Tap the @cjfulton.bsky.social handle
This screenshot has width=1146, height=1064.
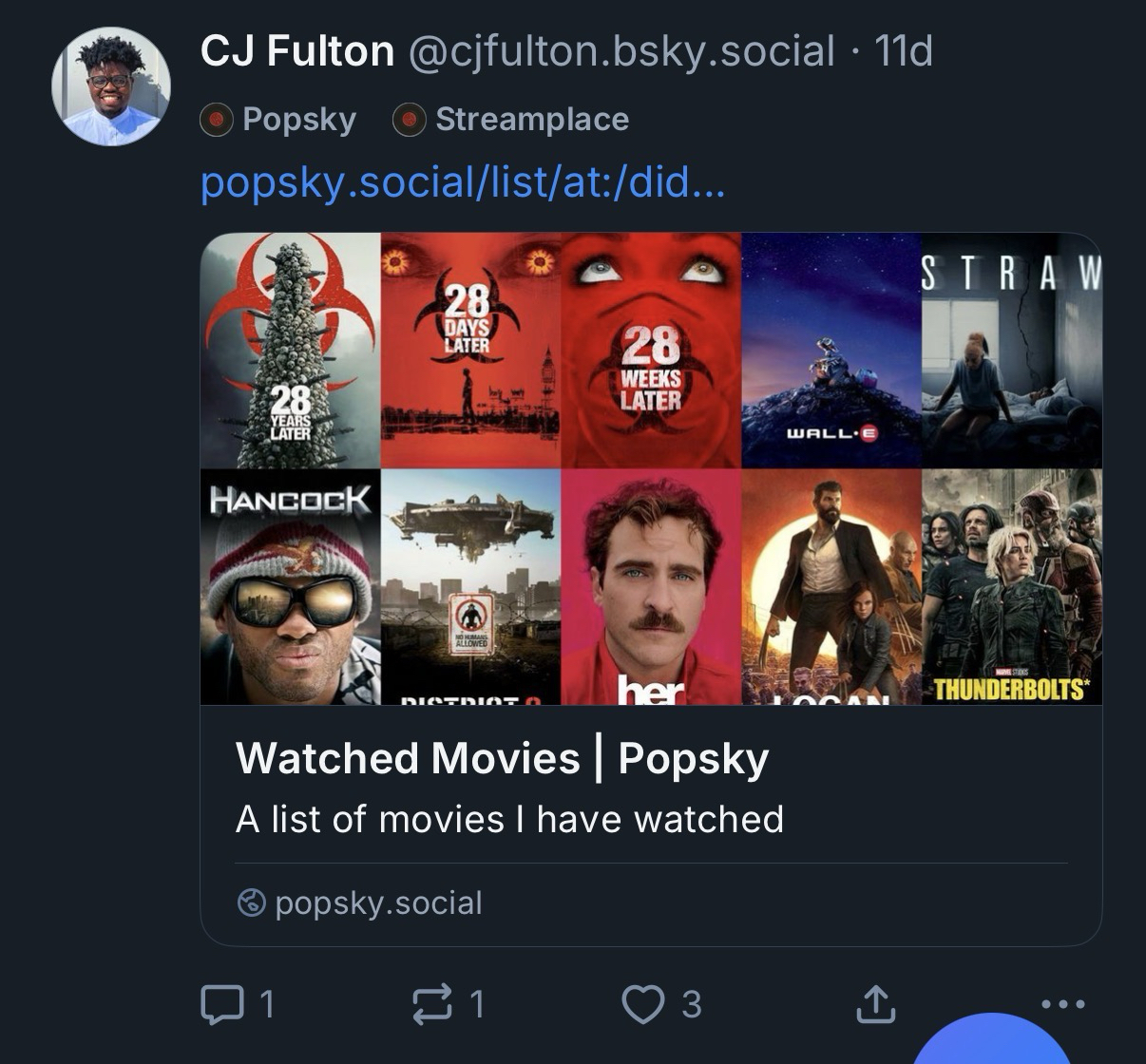coord(621,51)
